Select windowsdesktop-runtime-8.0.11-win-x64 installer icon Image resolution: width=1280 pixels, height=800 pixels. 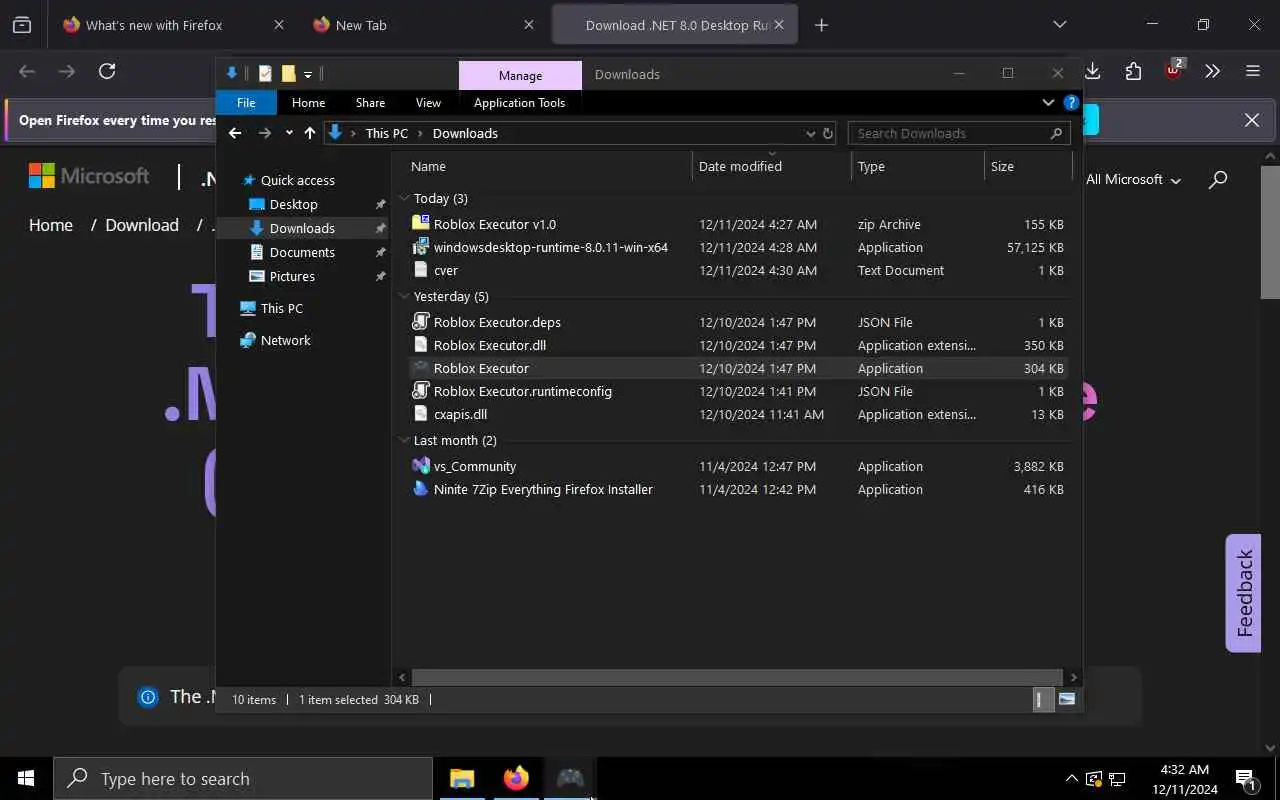pyautogui.click(x=421, y=247)
